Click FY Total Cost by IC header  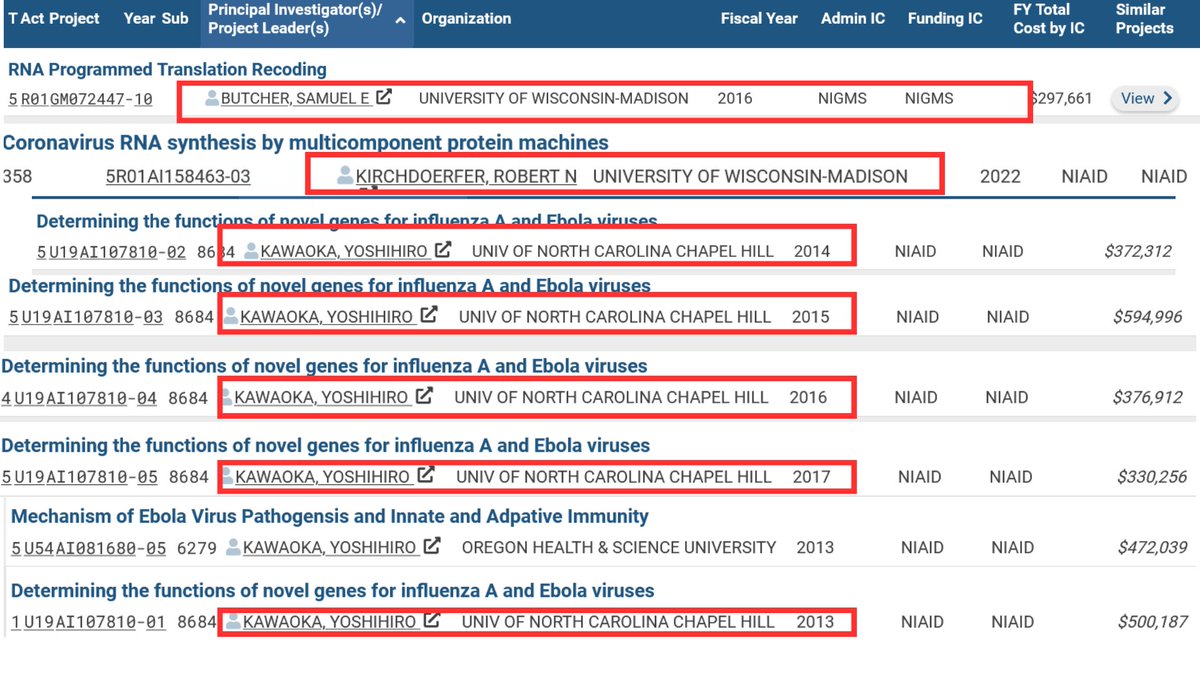[1048, 18]
